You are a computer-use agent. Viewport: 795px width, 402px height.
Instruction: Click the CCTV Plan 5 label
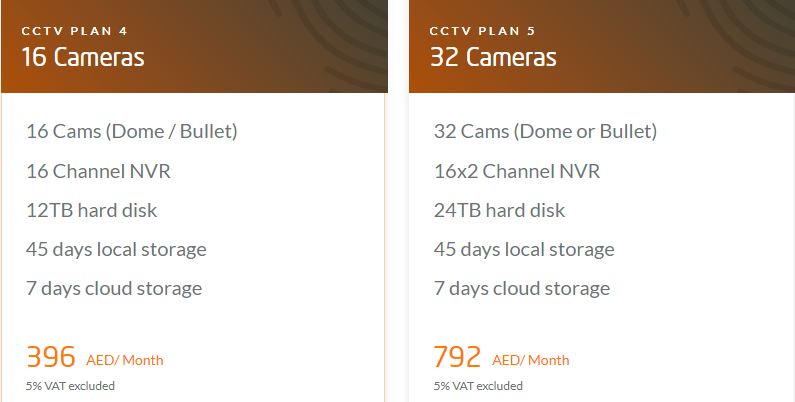[x=482, y=31]
